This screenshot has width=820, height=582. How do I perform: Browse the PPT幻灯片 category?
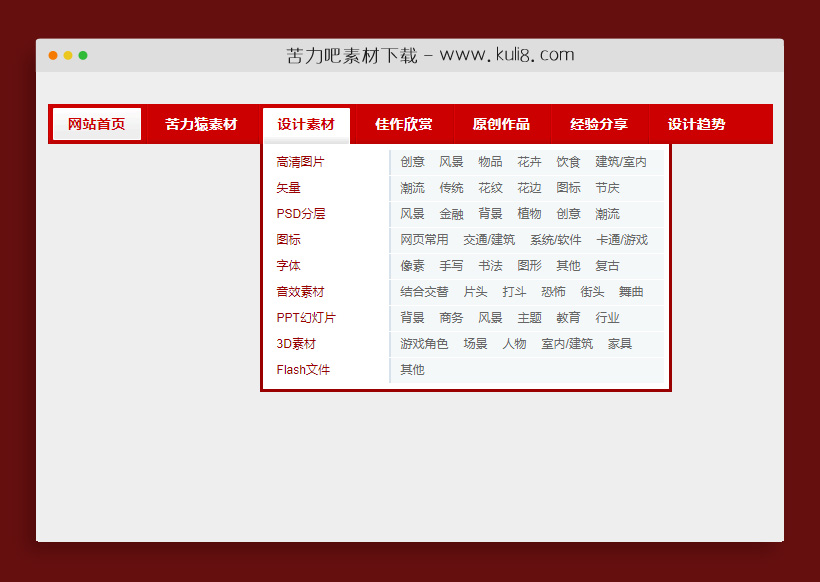pyautogui.click(x=303, y=317)
